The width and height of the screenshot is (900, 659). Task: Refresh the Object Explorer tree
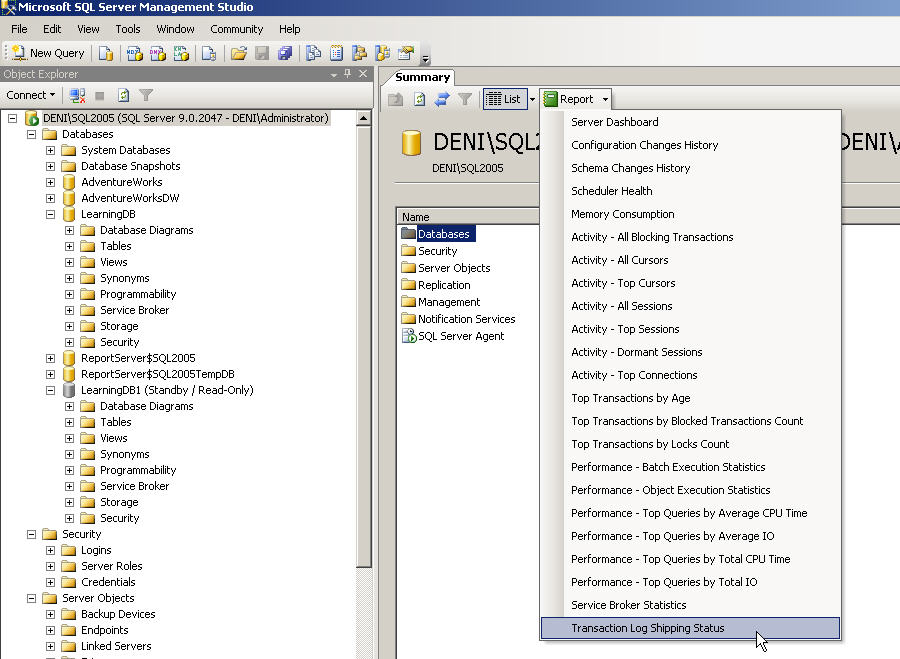pos(123,95)
